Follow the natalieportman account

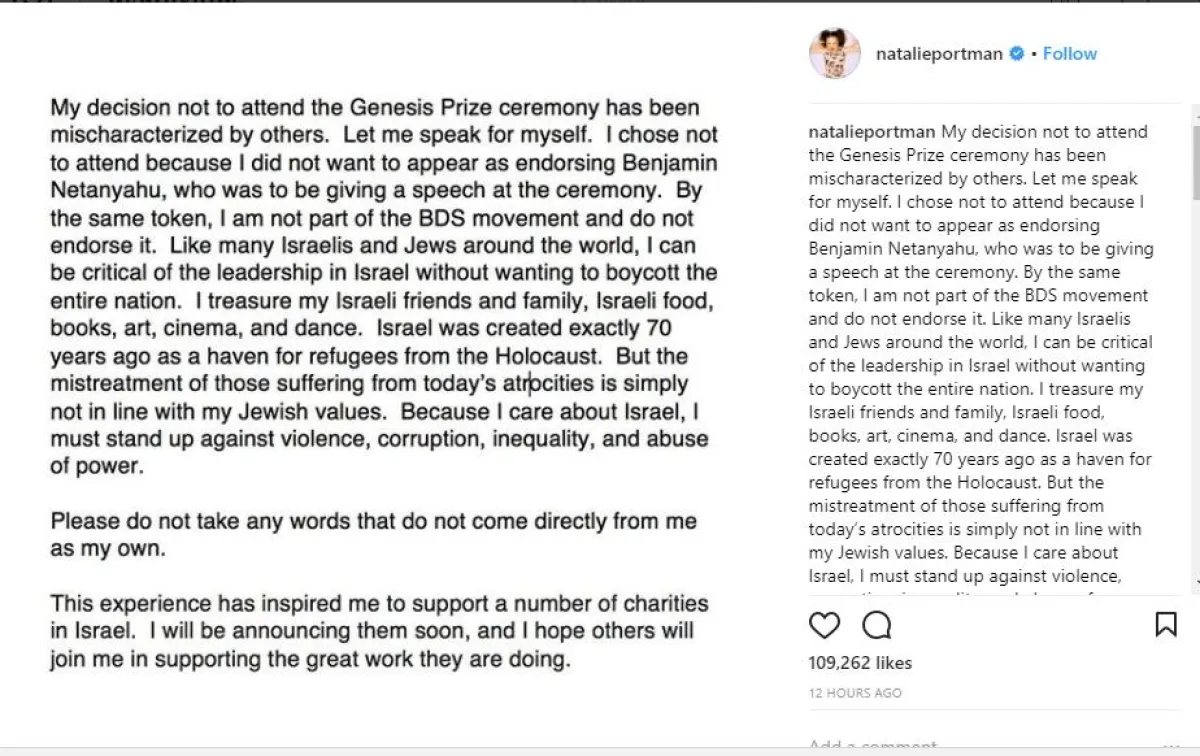(1069, 54)
